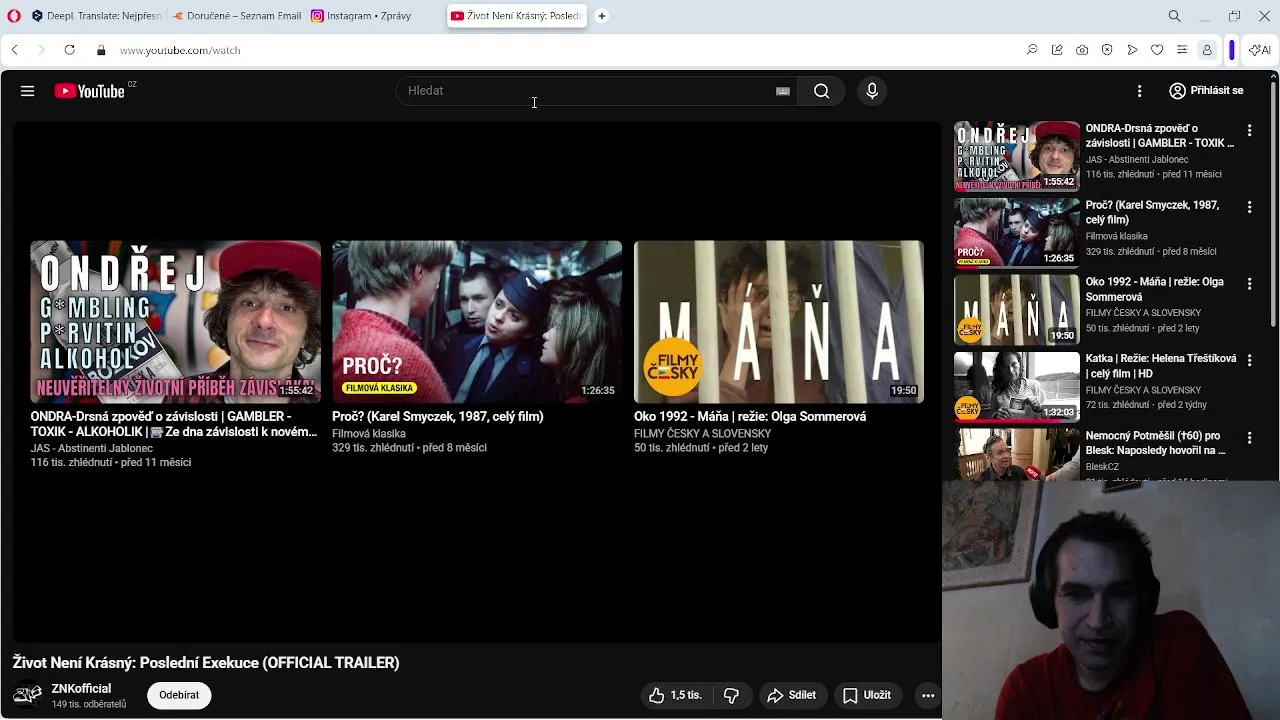Open JAS - Abstinenti Jablonec channel below endscreen
Viewport: 1280px width, 720px height.
pos(91,449)
